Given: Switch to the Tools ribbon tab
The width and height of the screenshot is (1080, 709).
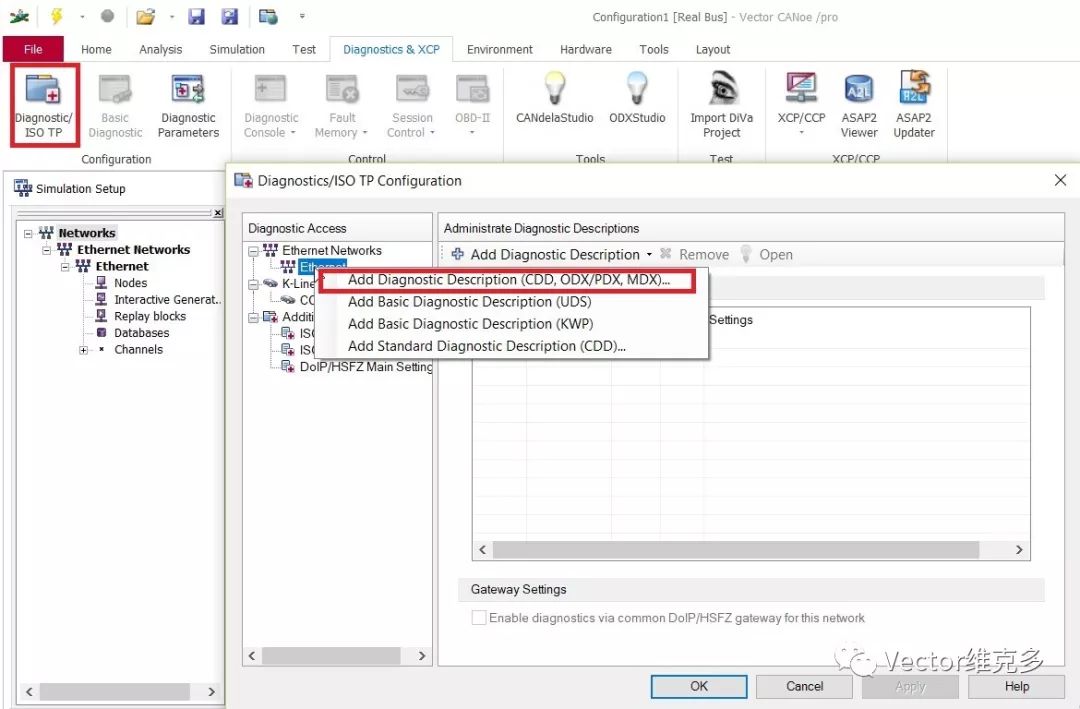Looking at the screenshot, I should 654,50.
